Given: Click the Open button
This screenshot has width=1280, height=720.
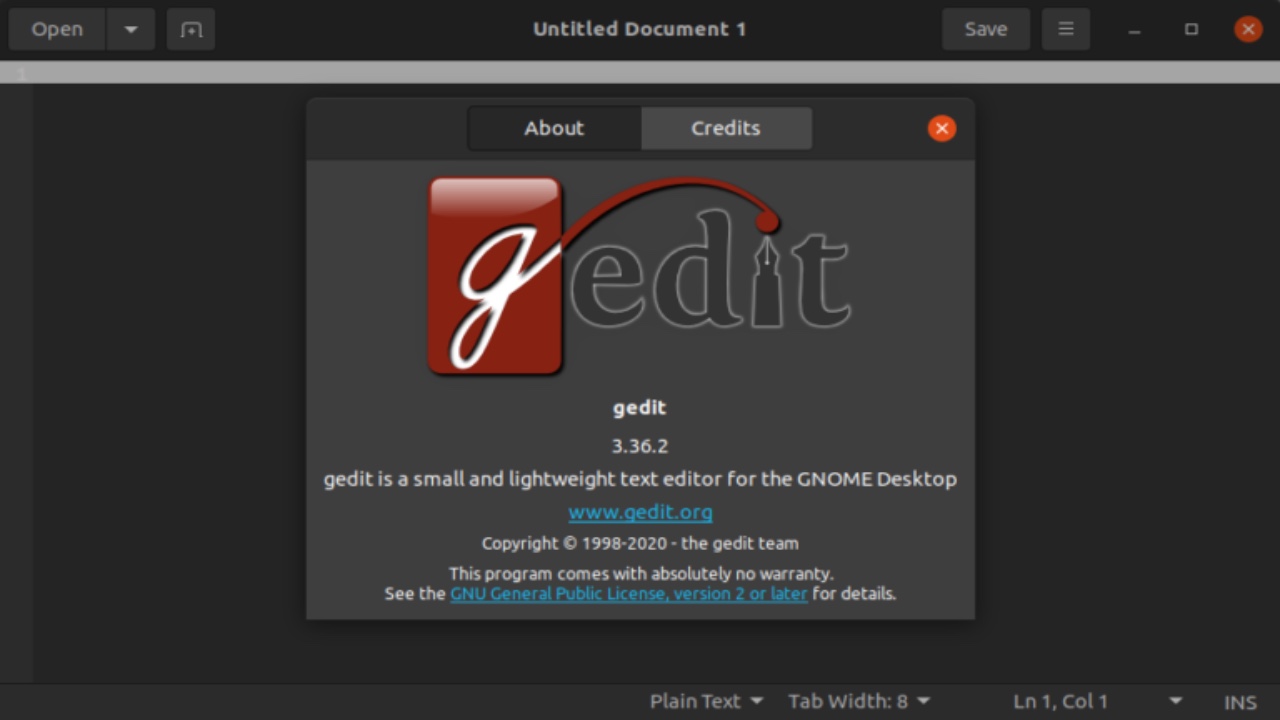Looking at the screenshot, I should tap(57, 30).
